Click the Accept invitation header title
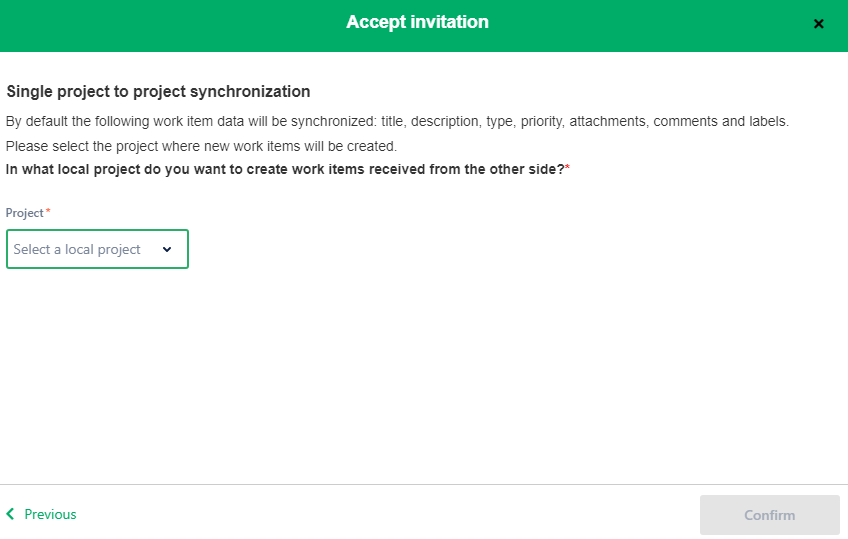 pyautogui.click(x=417, y=22)
